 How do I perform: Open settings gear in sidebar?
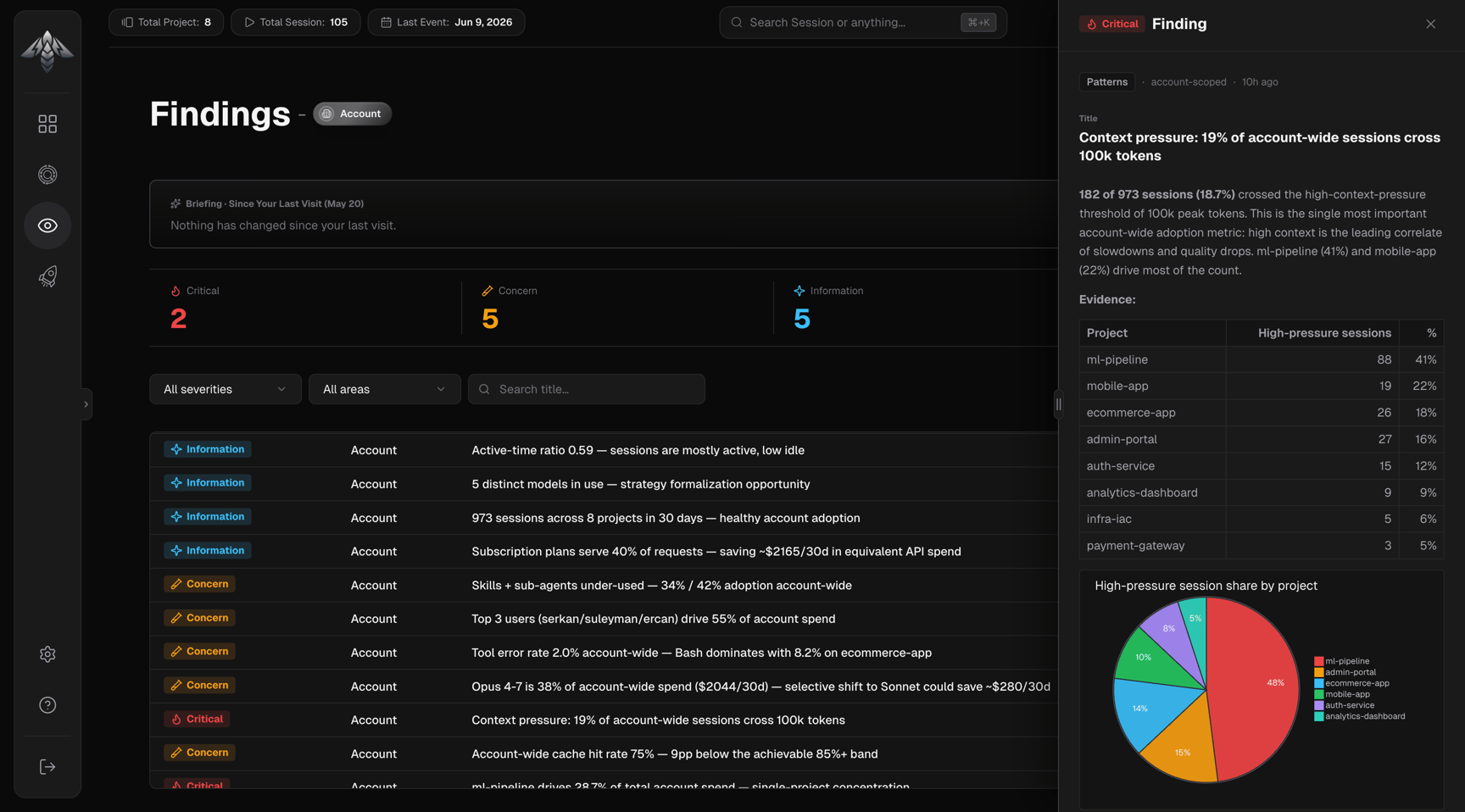tap(47, 654)
